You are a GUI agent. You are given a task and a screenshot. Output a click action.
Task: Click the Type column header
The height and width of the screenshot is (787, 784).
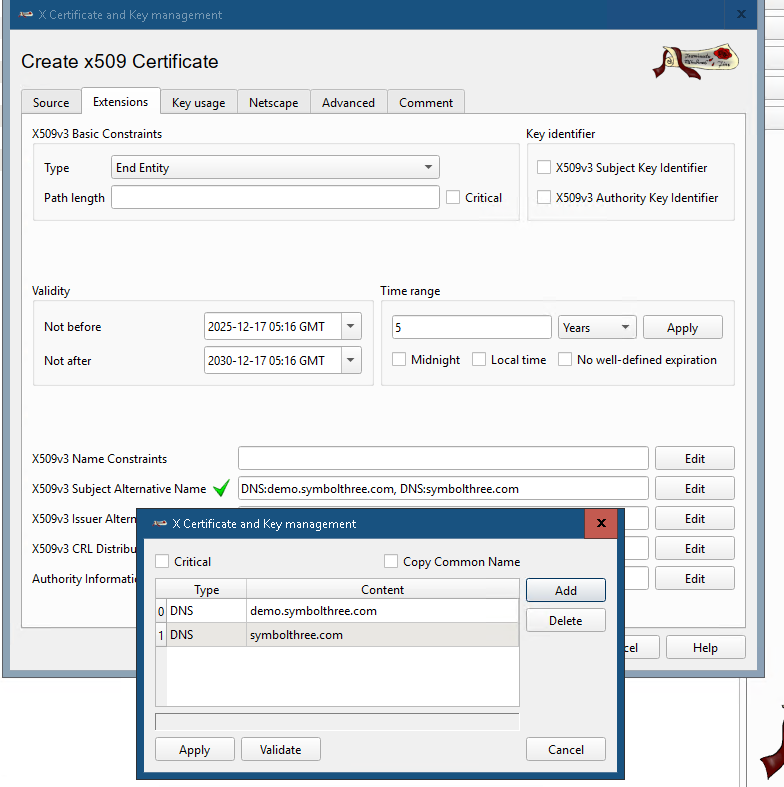click(x=206, y=589)
